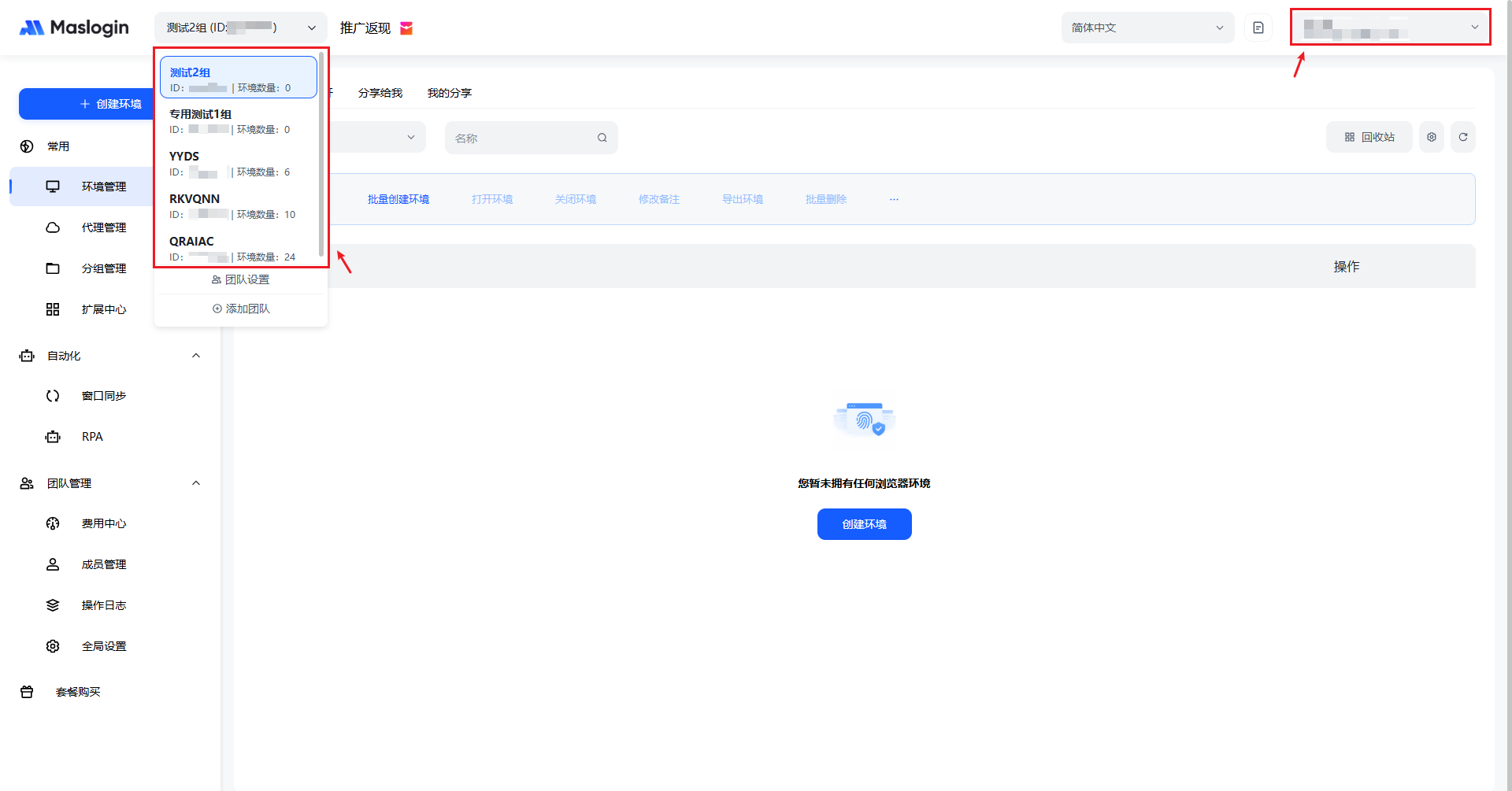Open the 我的分享 tab
This screenshot has height=791, width=1512.
coord(449,93)
